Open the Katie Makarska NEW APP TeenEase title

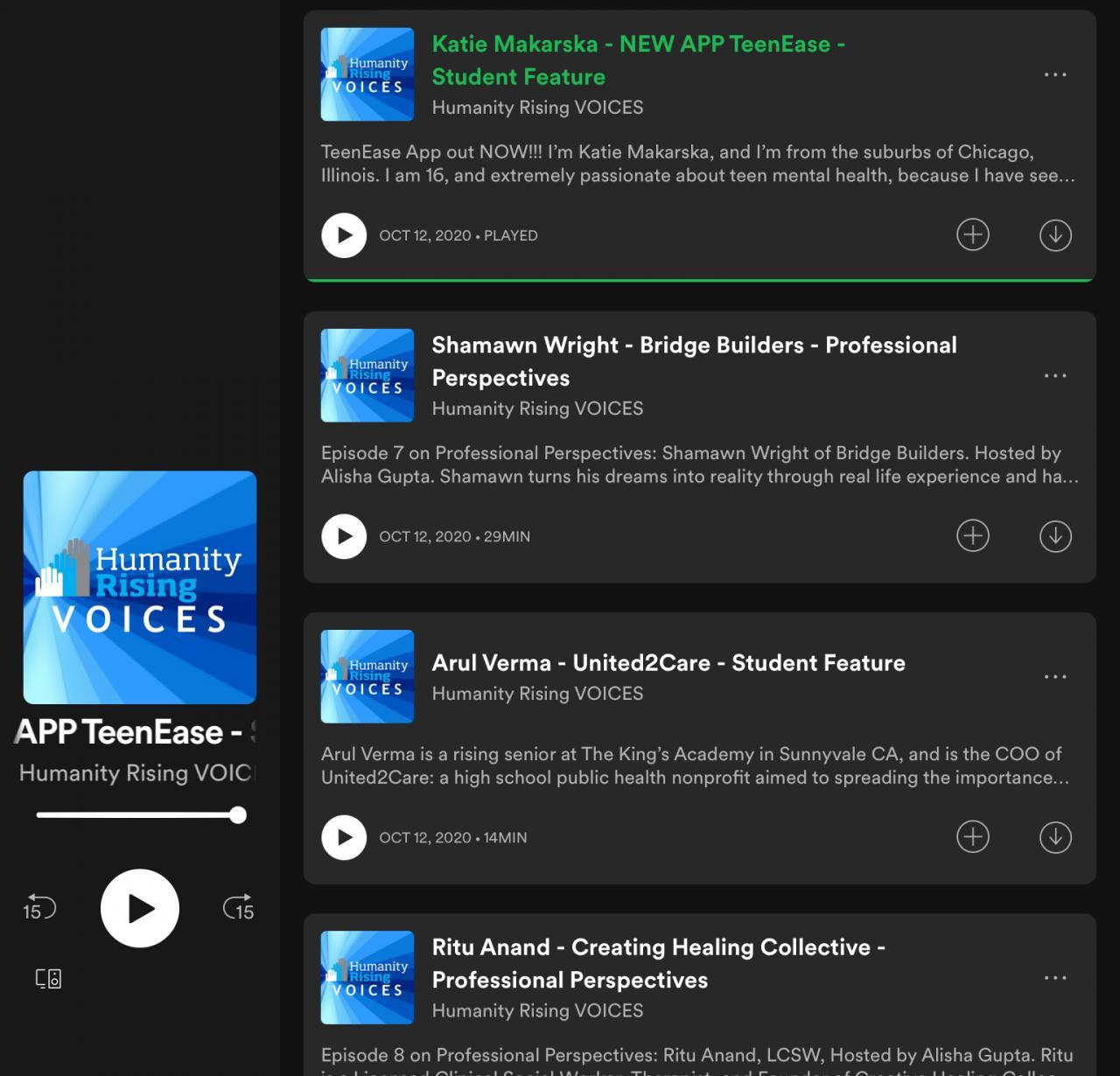pyautogui.click(x=639, y=60)
